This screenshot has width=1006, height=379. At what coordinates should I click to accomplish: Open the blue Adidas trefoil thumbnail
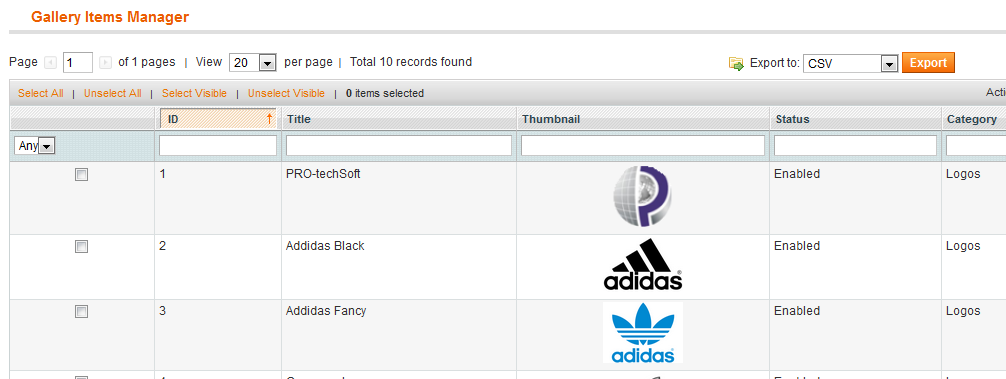tap(642, 333)
